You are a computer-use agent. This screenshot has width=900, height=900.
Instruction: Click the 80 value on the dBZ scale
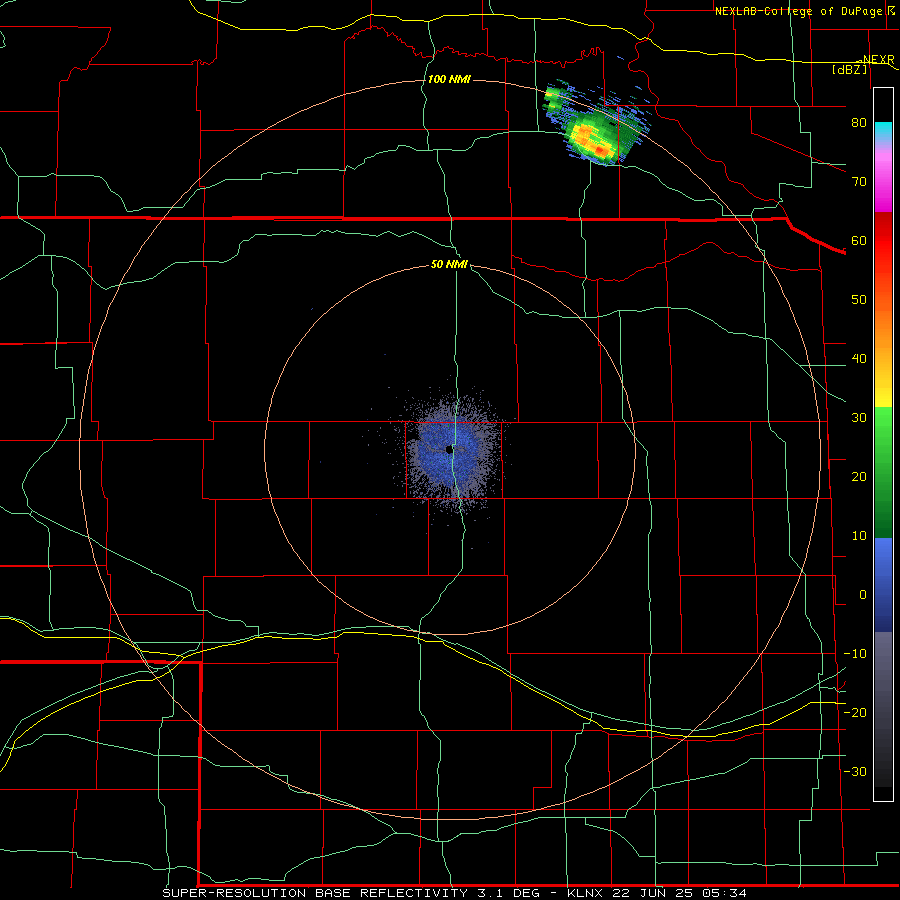point(859,123)
